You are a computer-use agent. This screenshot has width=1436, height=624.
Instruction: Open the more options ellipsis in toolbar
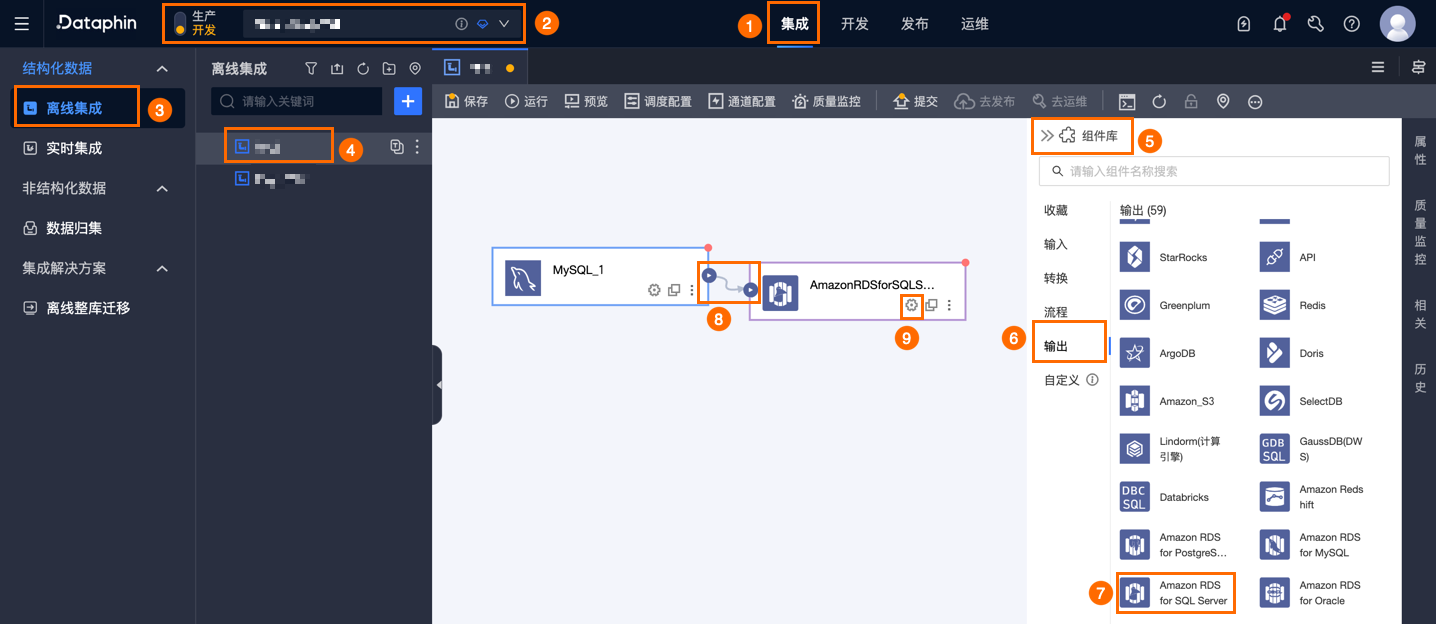coord(1255,101)
